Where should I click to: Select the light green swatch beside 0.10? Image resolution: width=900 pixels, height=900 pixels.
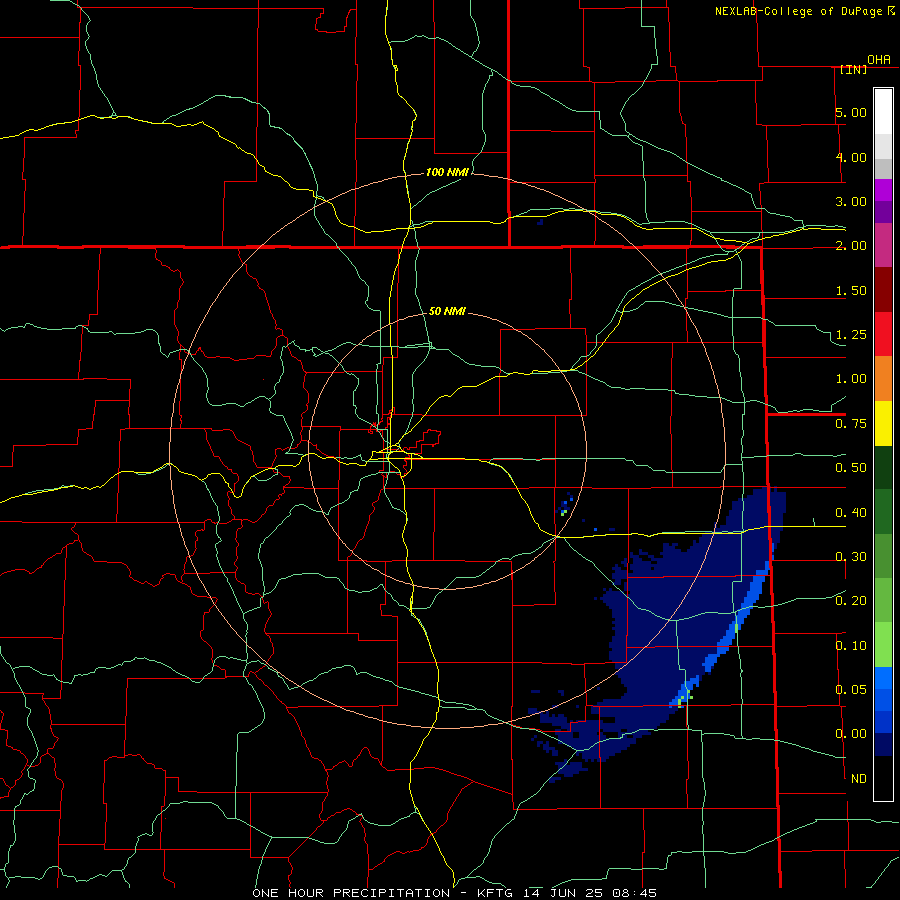pos(883,645)
